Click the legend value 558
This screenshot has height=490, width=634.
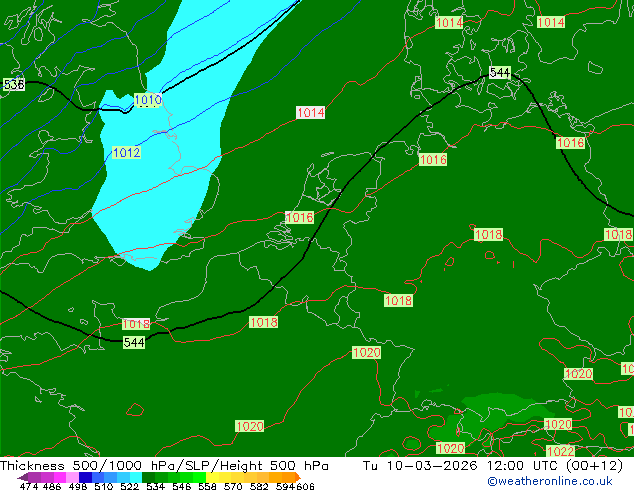coord(207,486)
